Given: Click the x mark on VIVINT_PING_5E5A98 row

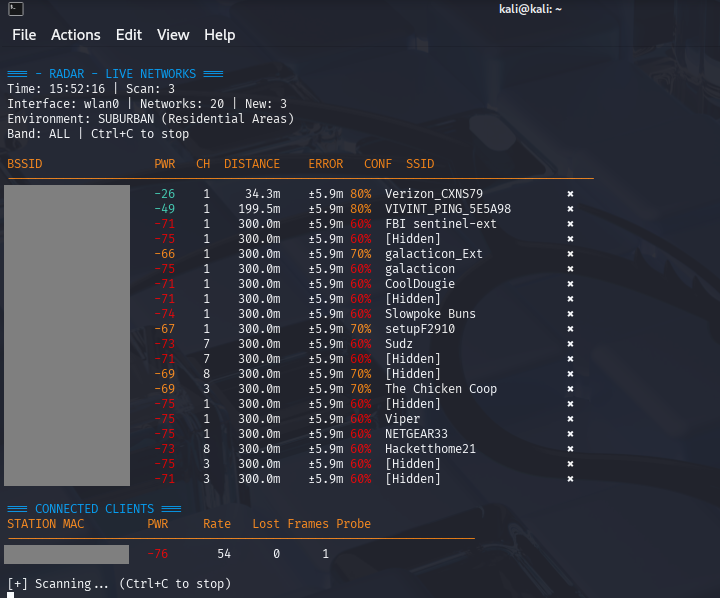Looking at the screenshot, I should coord(570,209).
